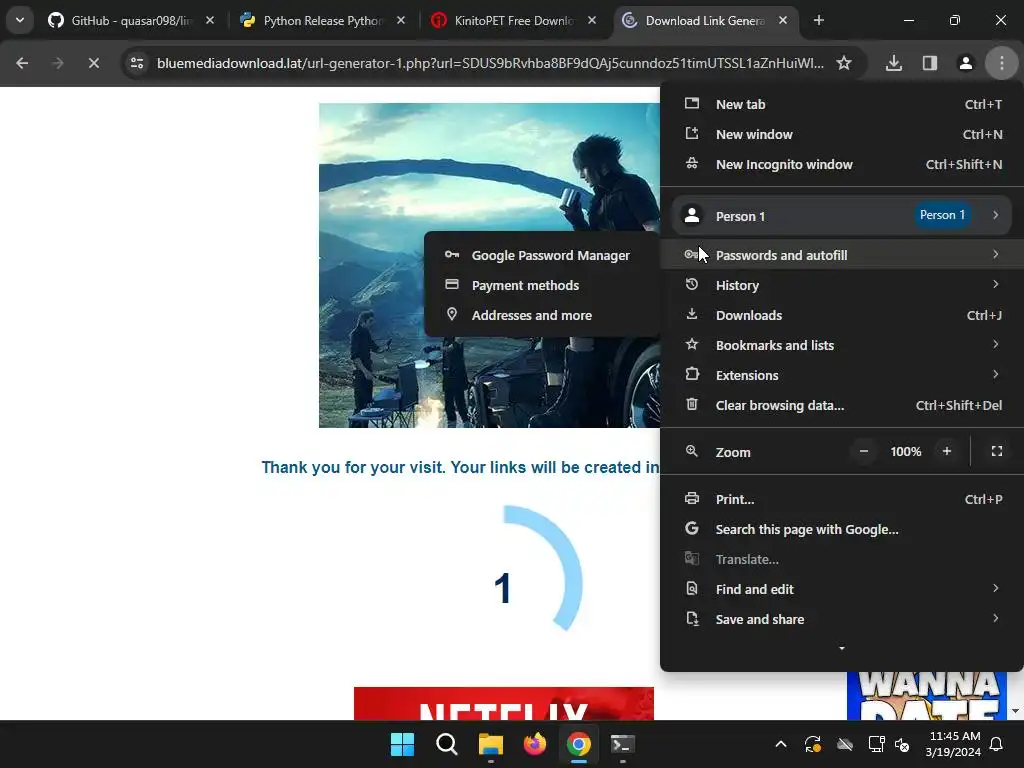This screenshot has height=768, width=1024.
Task: Expand Find and edit submenu
Action: (842, 589)
